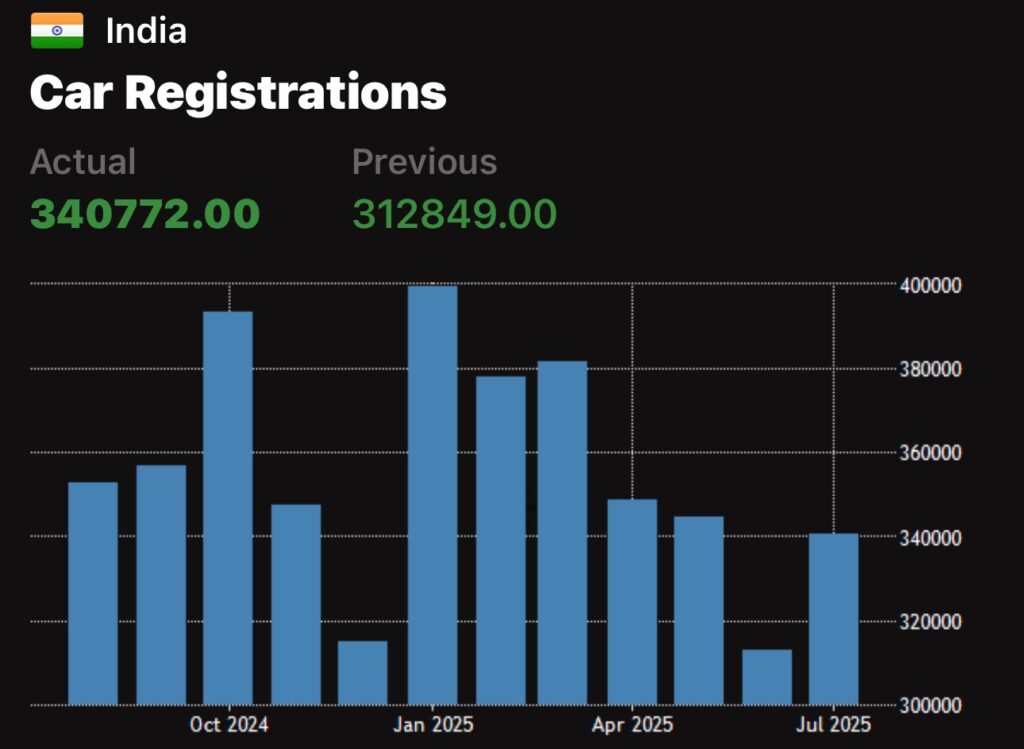The image size is (1024, 749).
Task: Click the 400000 y-axis label
Action: pyautogui.click(x=931, y=285)
